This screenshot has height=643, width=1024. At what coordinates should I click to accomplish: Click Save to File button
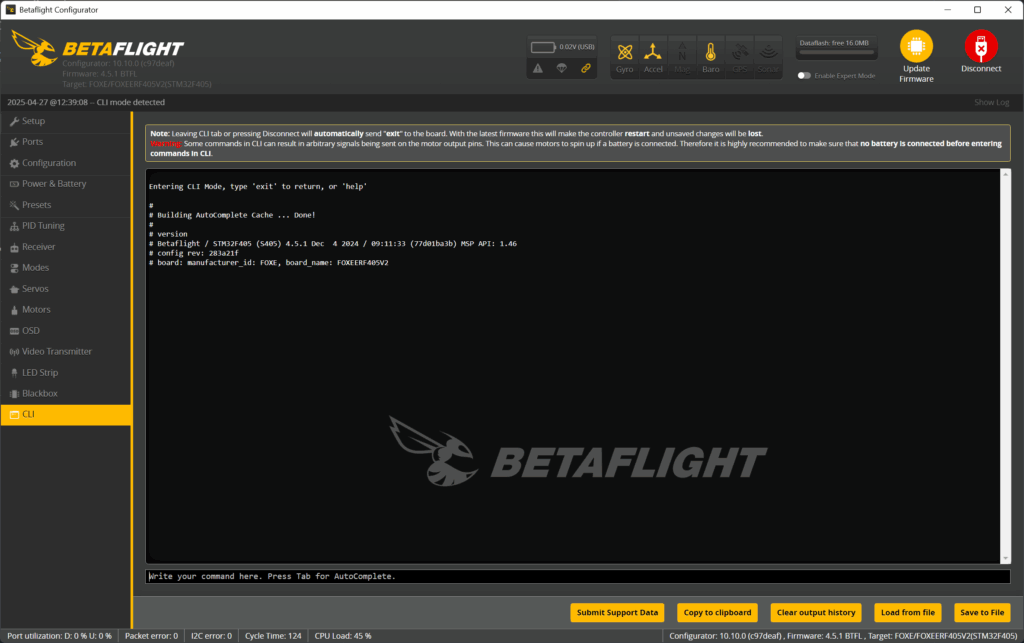[x=982, y=612]
